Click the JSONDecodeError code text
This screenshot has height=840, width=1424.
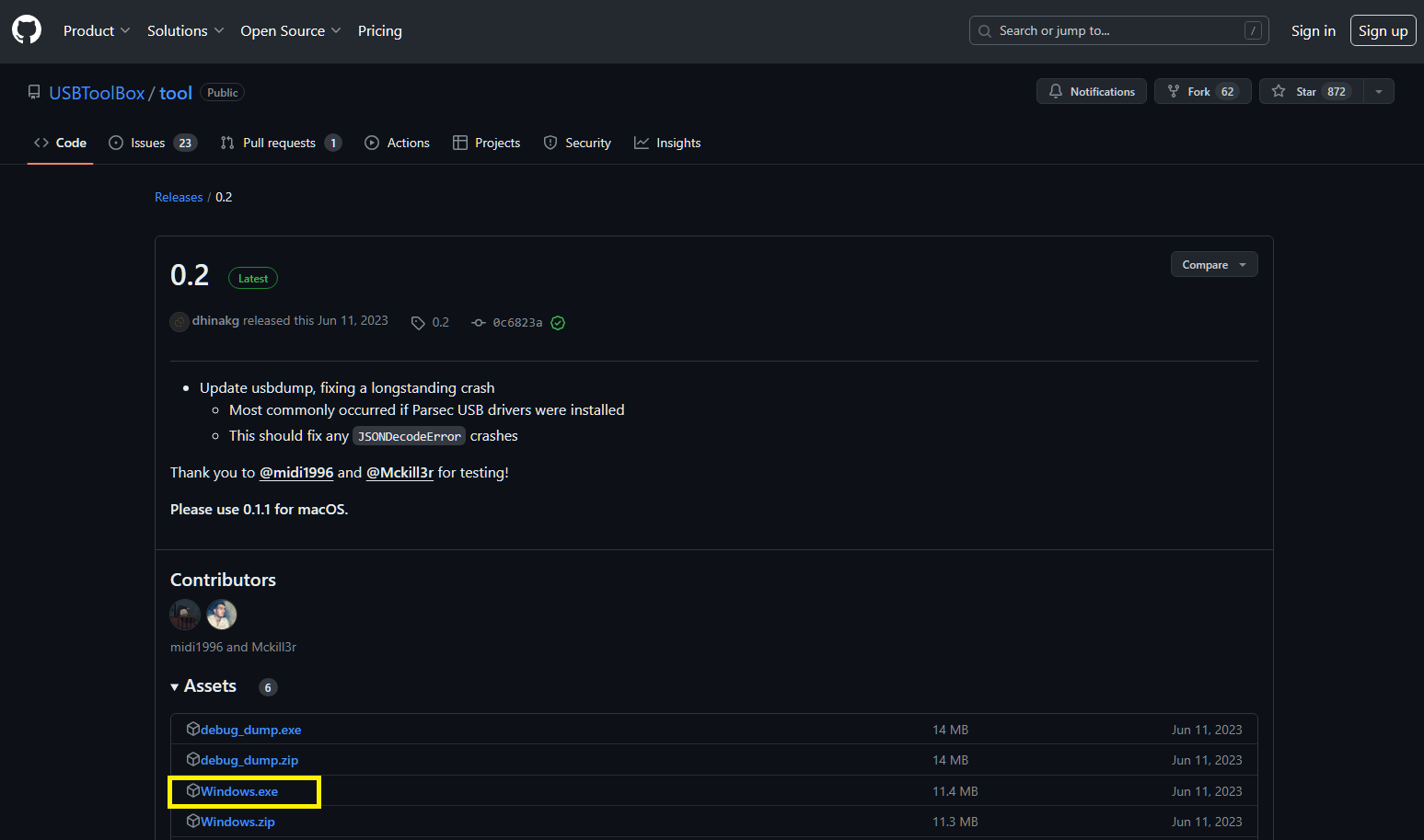point(409,436)
